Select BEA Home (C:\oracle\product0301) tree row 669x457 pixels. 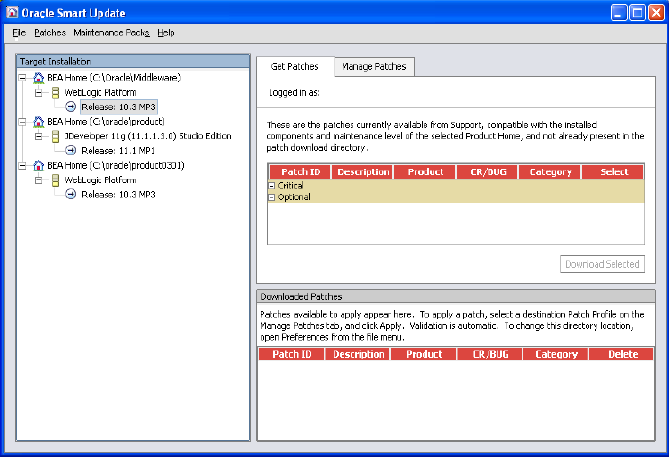(116, 166)
